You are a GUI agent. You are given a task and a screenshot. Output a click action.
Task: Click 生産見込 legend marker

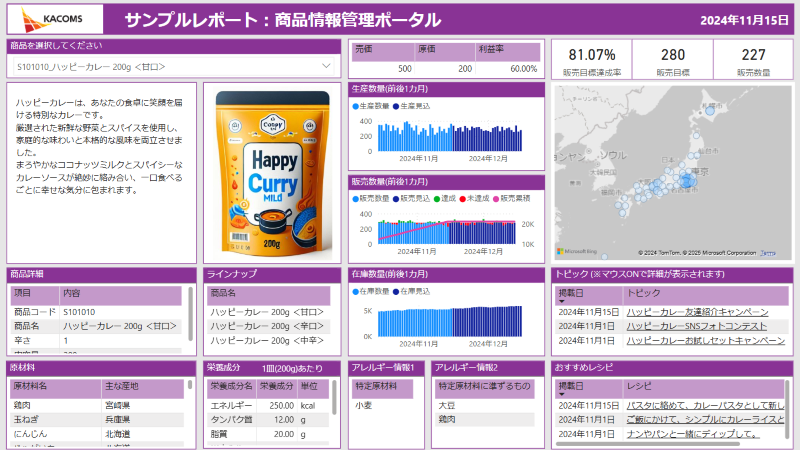(x=396, y=106)
